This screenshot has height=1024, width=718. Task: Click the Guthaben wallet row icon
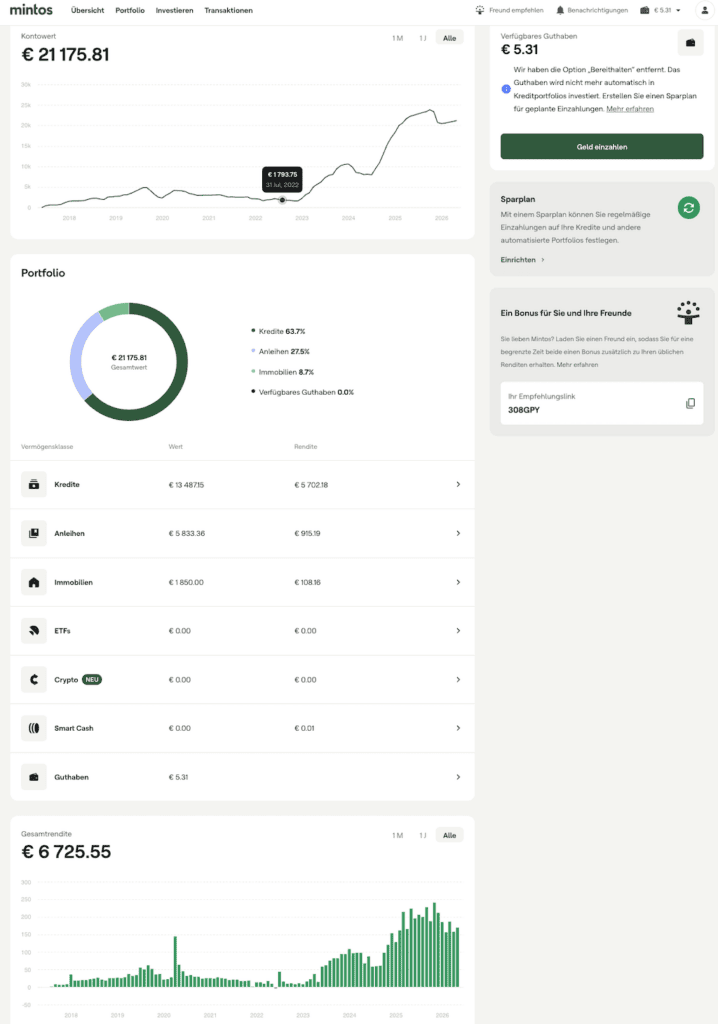34,777
